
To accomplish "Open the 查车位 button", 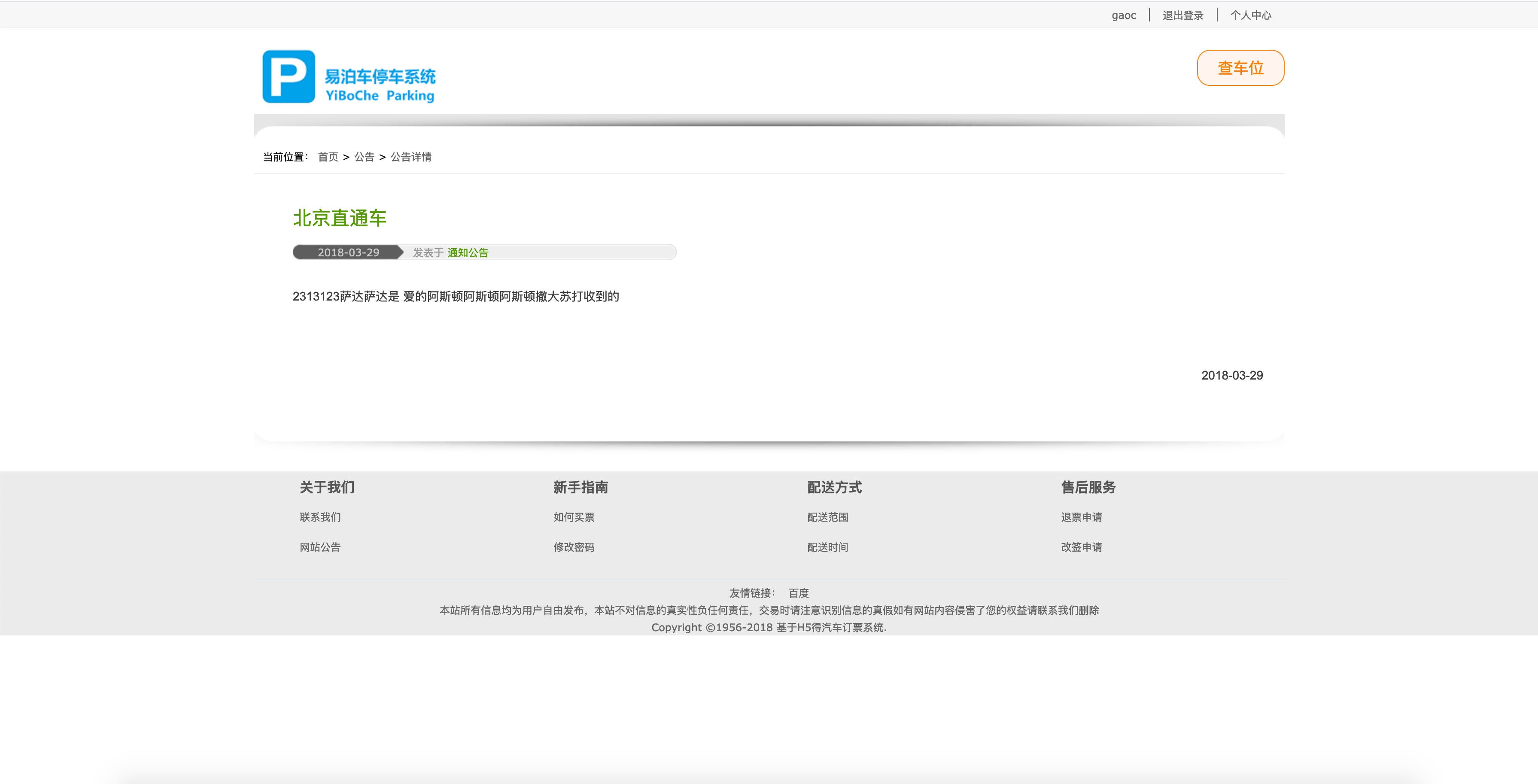I will pos(1240,68).
